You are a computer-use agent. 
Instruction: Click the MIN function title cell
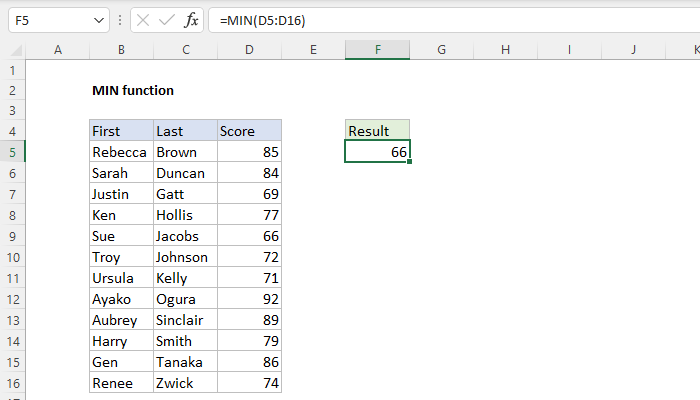coord(132,90)
